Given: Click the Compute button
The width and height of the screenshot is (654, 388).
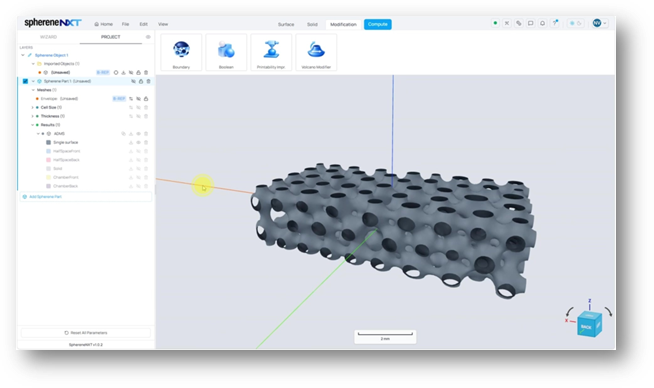Looking at the screenshot, I should 377,24.
